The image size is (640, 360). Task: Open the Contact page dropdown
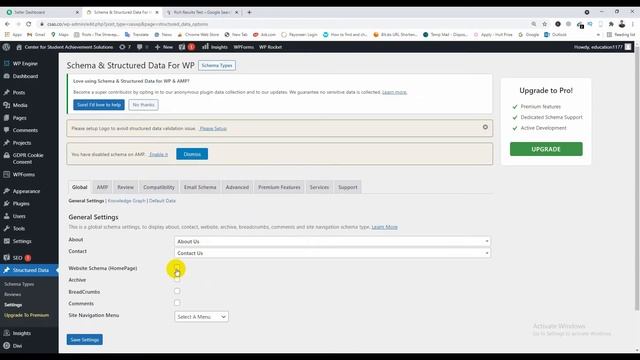coord(332,253)
